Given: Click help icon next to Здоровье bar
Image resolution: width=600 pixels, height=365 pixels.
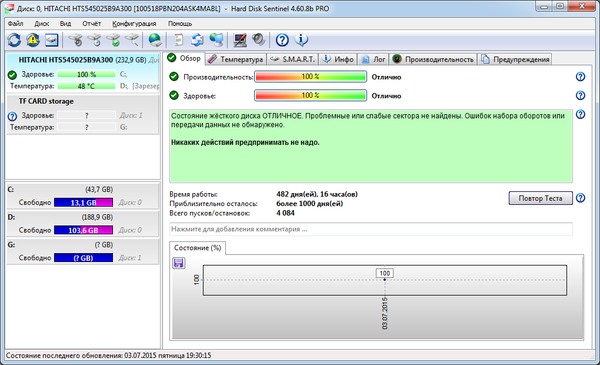Looking at the screenshot, I should pyautogui.click(x=580, y=95).
